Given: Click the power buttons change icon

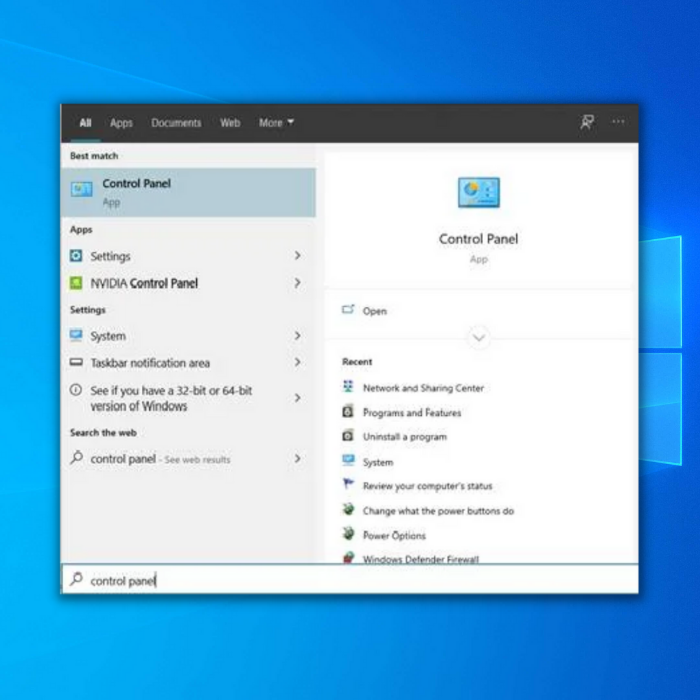Looking at the screenshot, I should tap(348, 509).
